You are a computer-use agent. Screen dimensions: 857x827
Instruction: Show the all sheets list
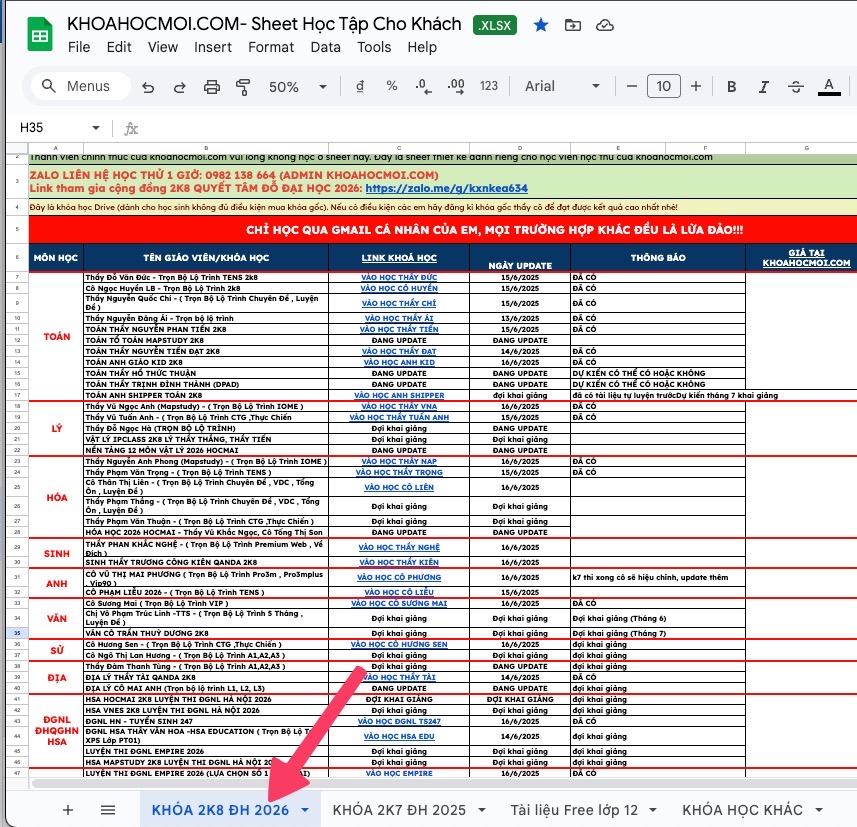[108, 810]
